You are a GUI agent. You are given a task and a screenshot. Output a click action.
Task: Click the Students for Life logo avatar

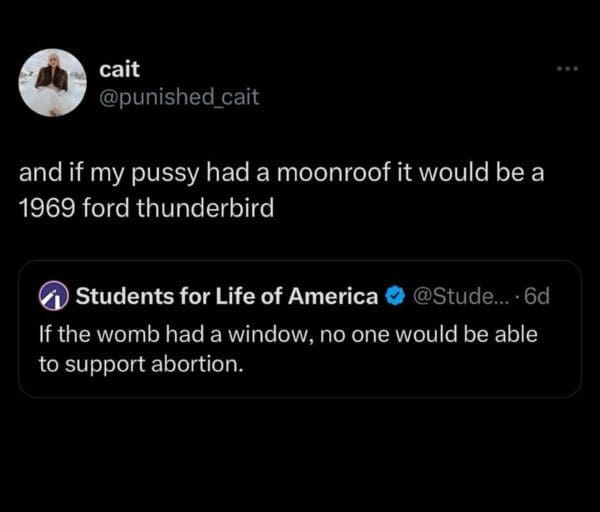pos(51,296)
